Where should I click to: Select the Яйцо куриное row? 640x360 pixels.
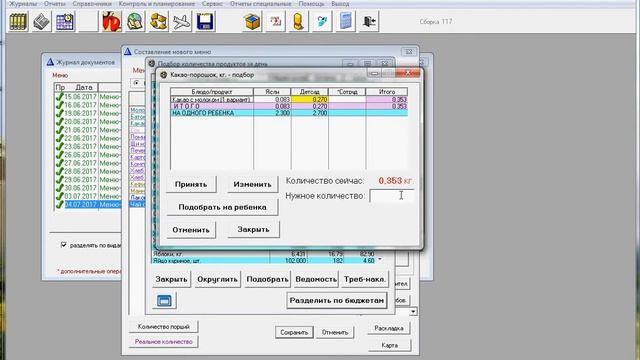(x=264, y=260)
